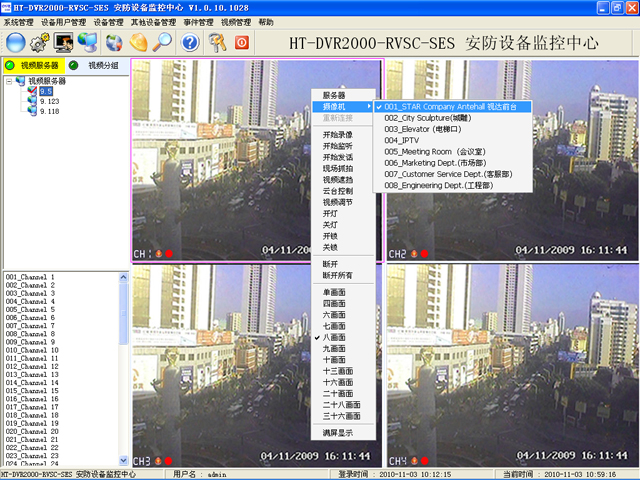Image resolution: width=640 pixels, height=480 pixels.
Task: Choose camera 005_Meeting Room
Action: coord(452,151)
